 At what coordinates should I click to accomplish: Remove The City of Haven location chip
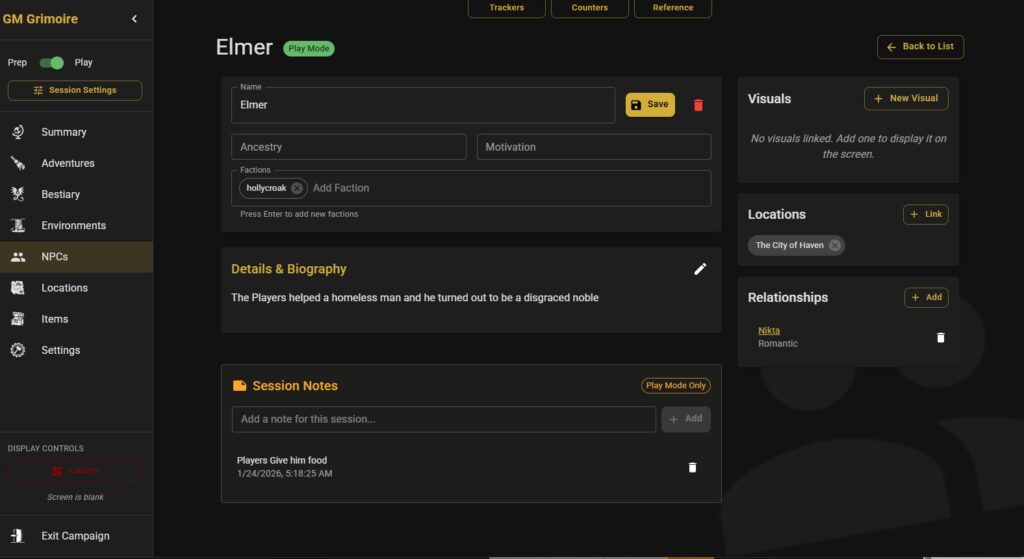[835, 245]
